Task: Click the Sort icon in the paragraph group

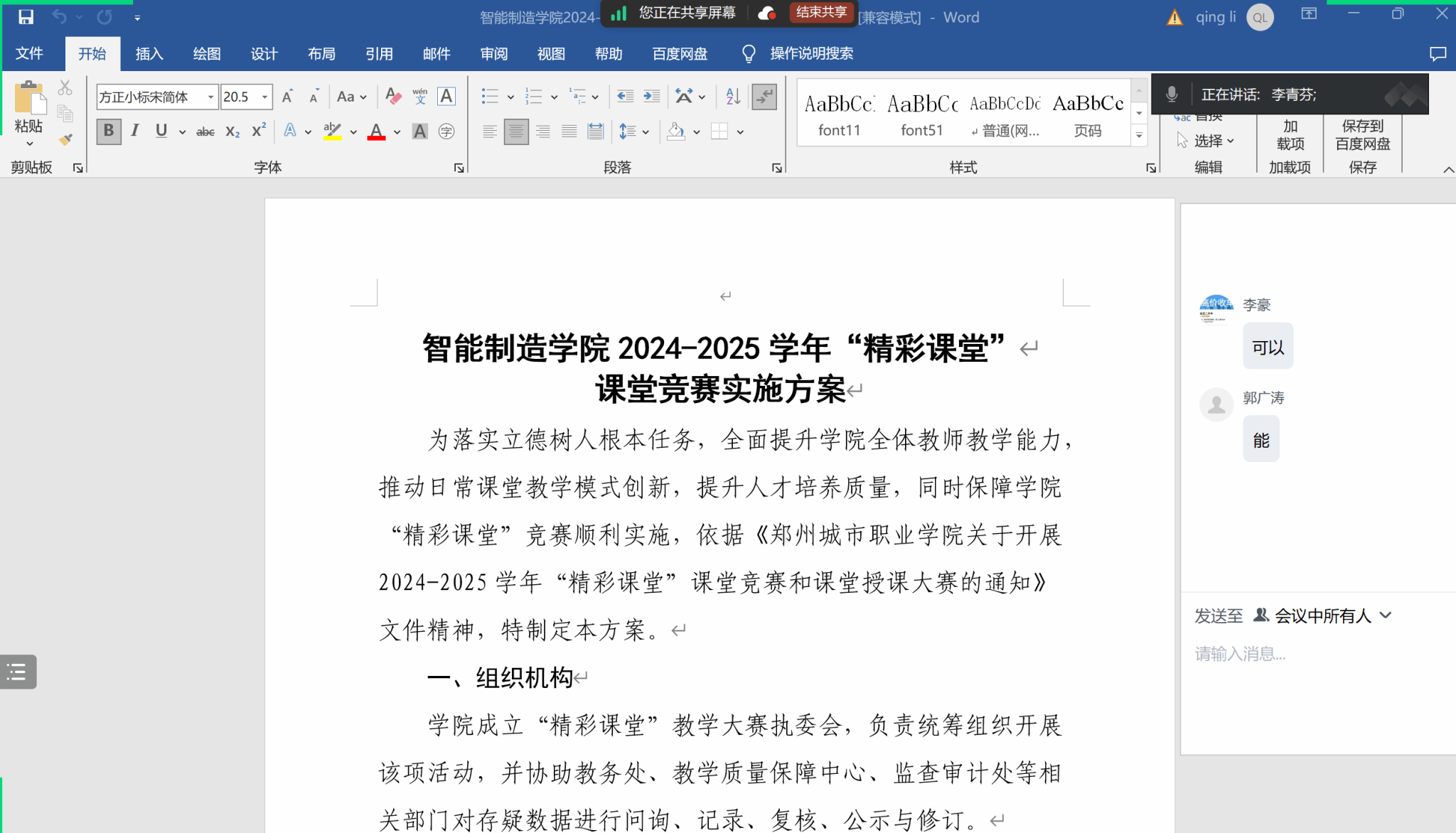Action: click(732, 96)
